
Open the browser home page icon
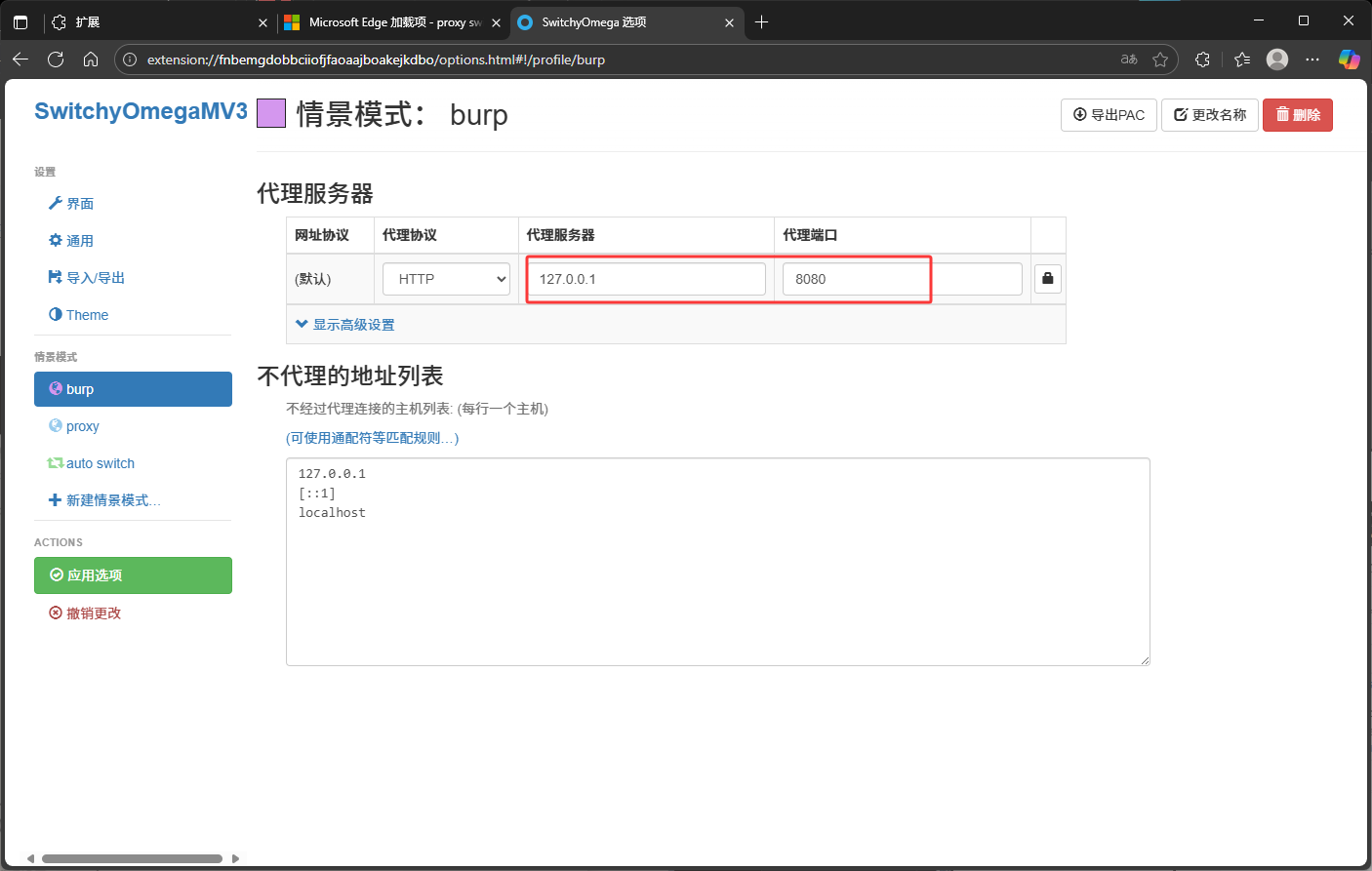tap(91, 59)
